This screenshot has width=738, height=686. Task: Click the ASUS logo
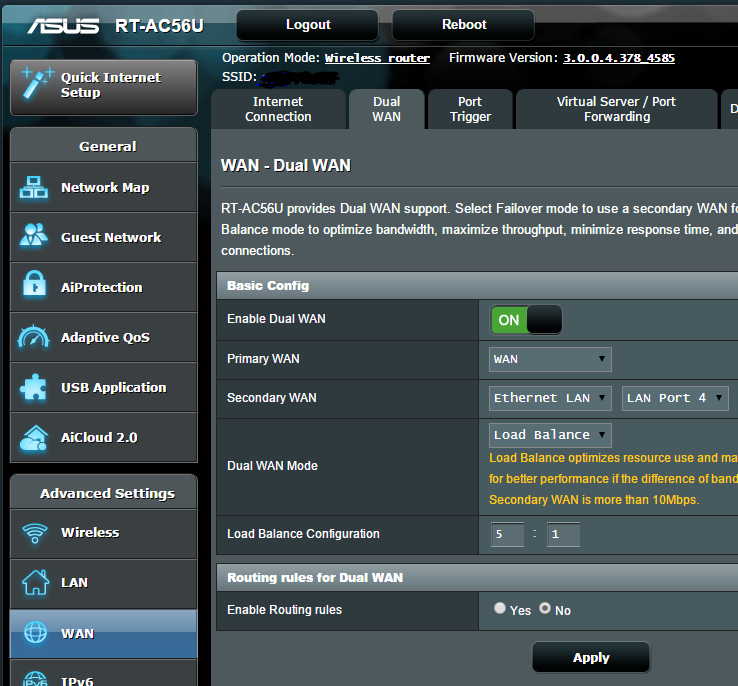tap(63, 26)
